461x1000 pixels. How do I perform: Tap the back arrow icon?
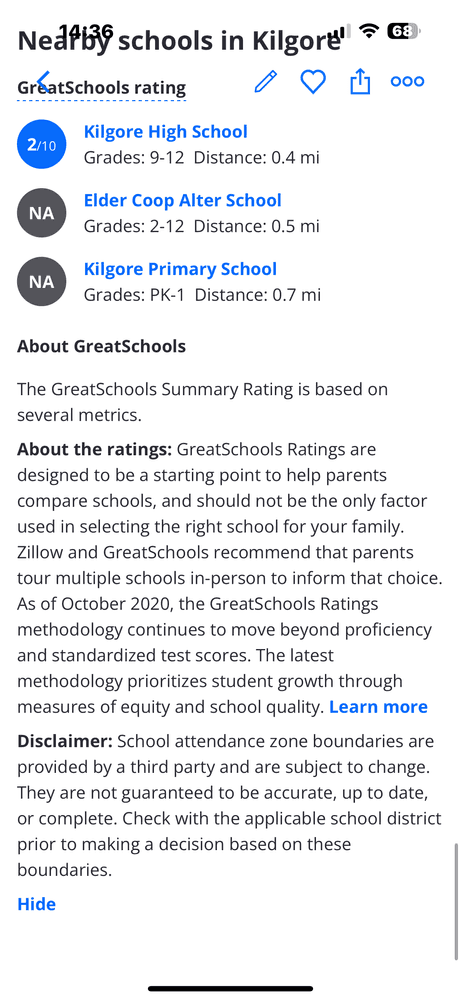[43, 82]
